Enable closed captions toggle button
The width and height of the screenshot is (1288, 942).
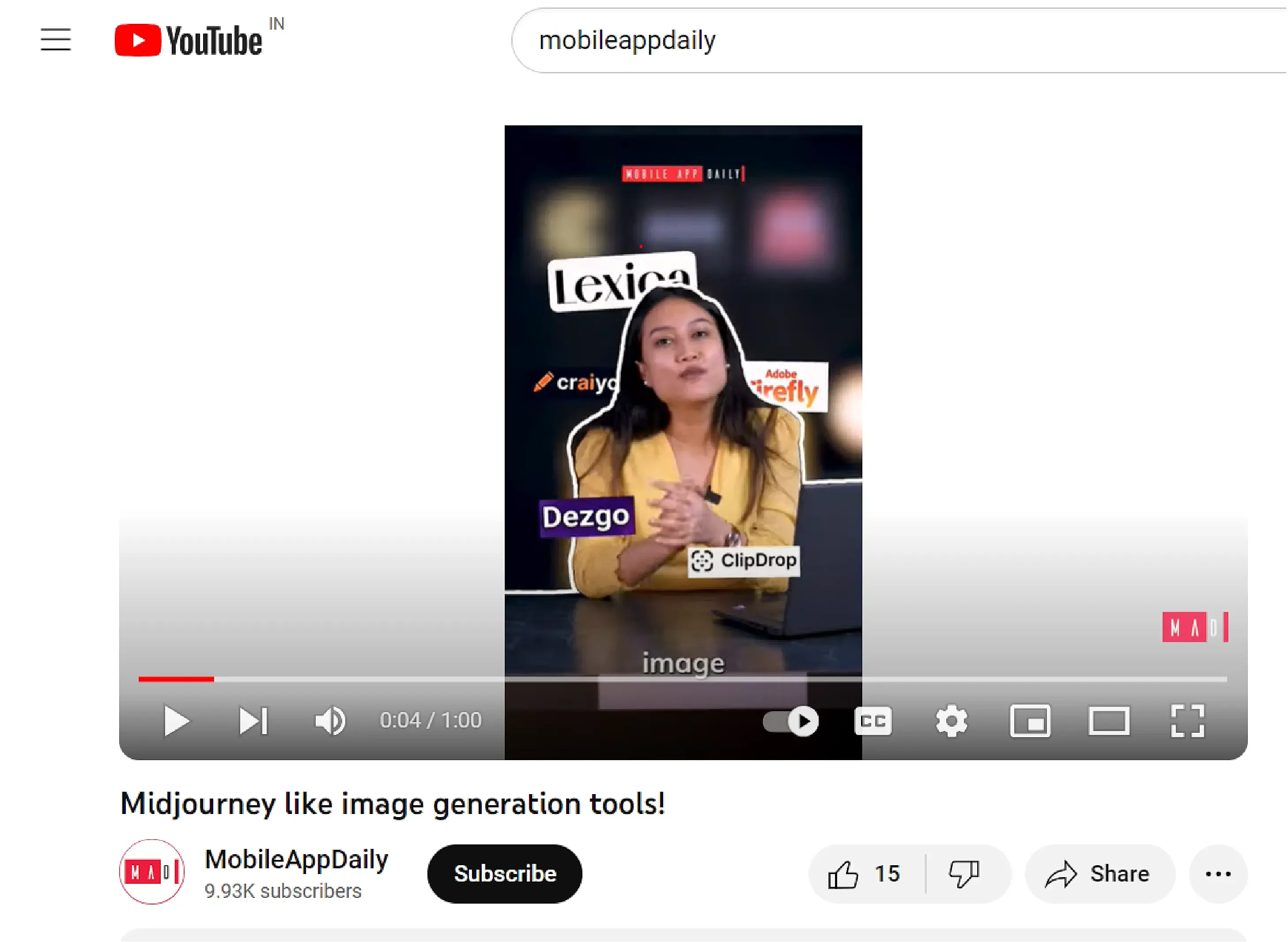tap(873, 720)
